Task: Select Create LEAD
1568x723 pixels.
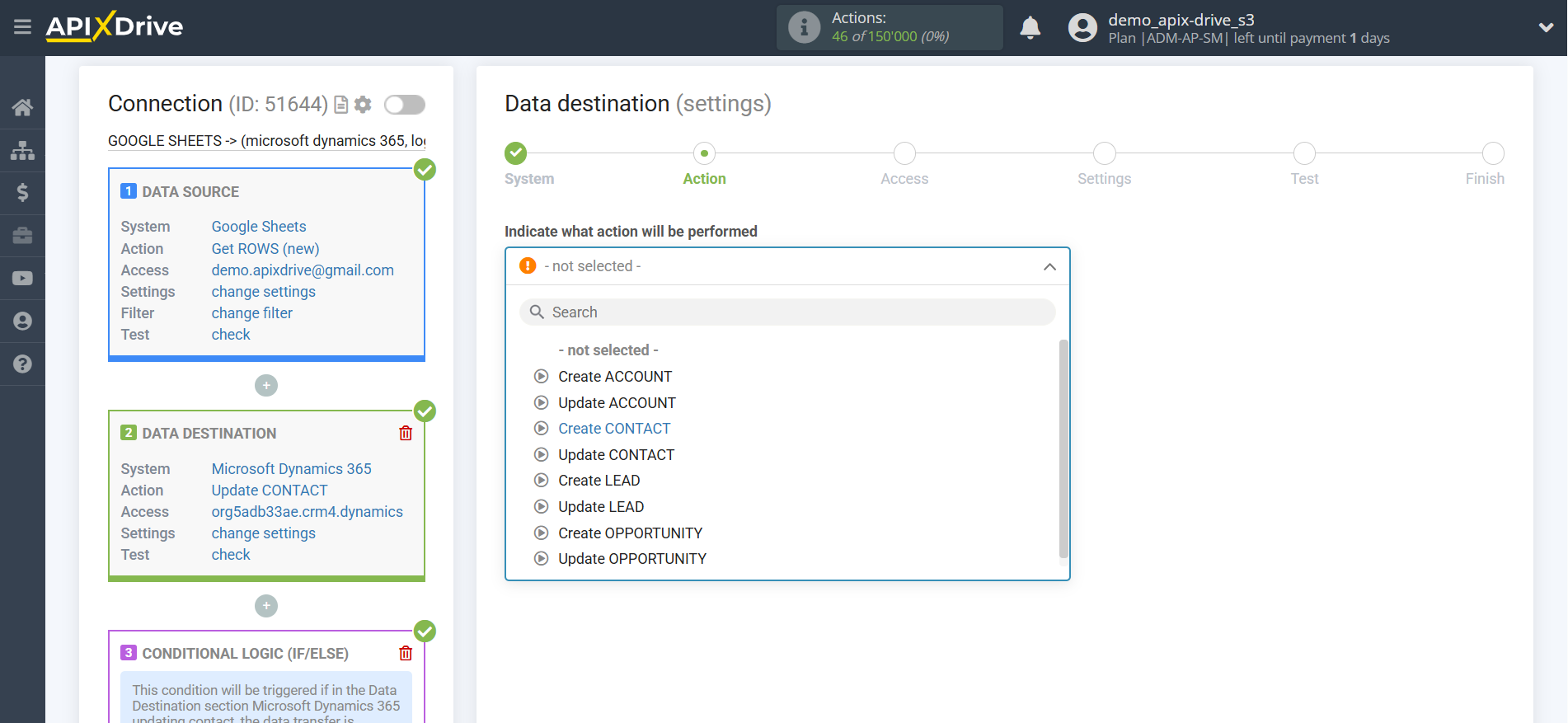Action: click(x=599, y=481)
